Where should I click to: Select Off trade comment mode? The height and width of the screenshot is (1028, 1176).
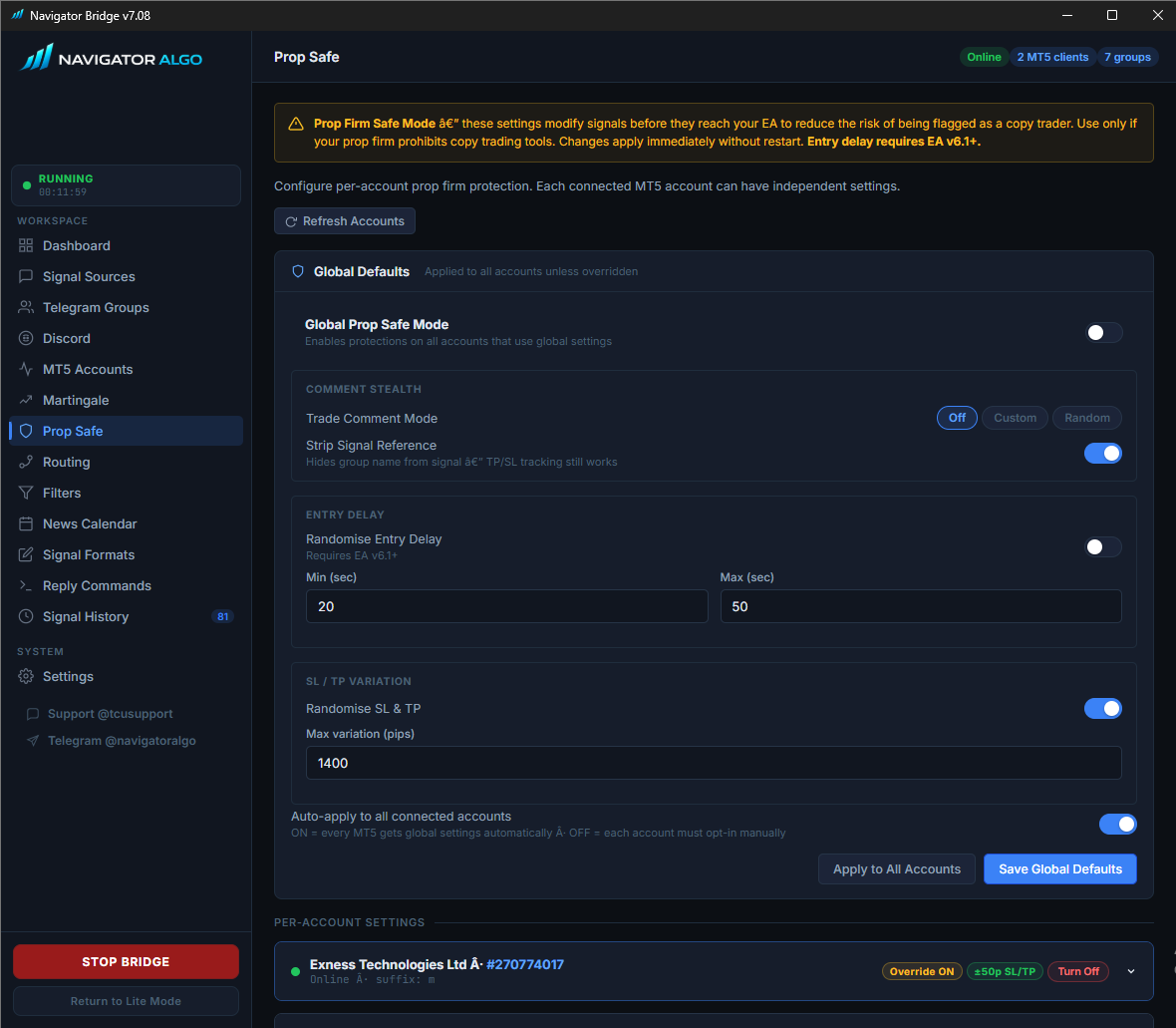[957, 418]
